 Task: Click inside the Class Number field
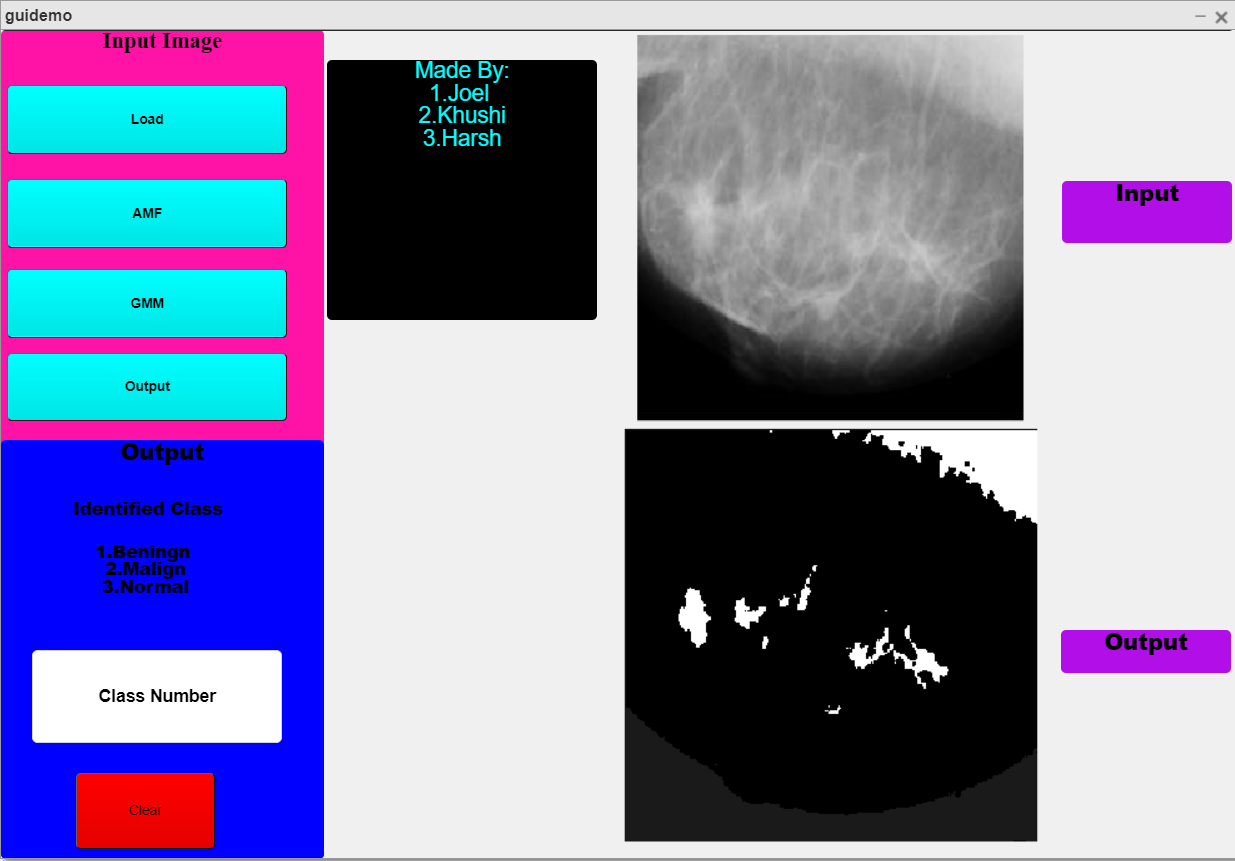click(x=156, y=696)
